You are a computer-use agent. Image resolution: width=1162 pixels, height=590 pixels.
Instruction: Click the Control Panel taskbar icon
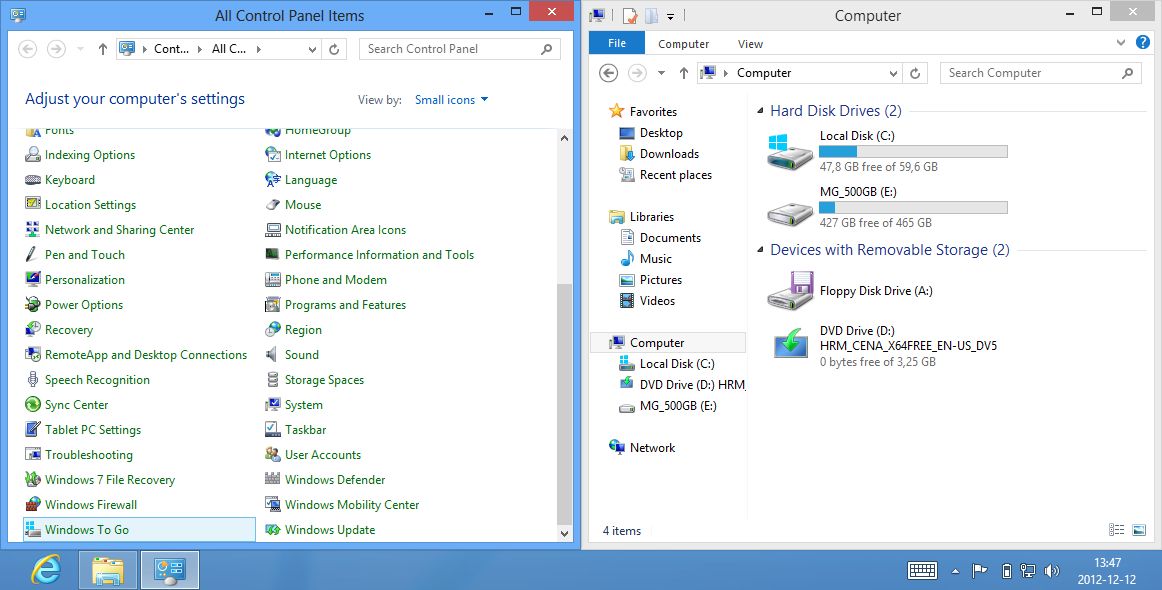tap(170, 569)
